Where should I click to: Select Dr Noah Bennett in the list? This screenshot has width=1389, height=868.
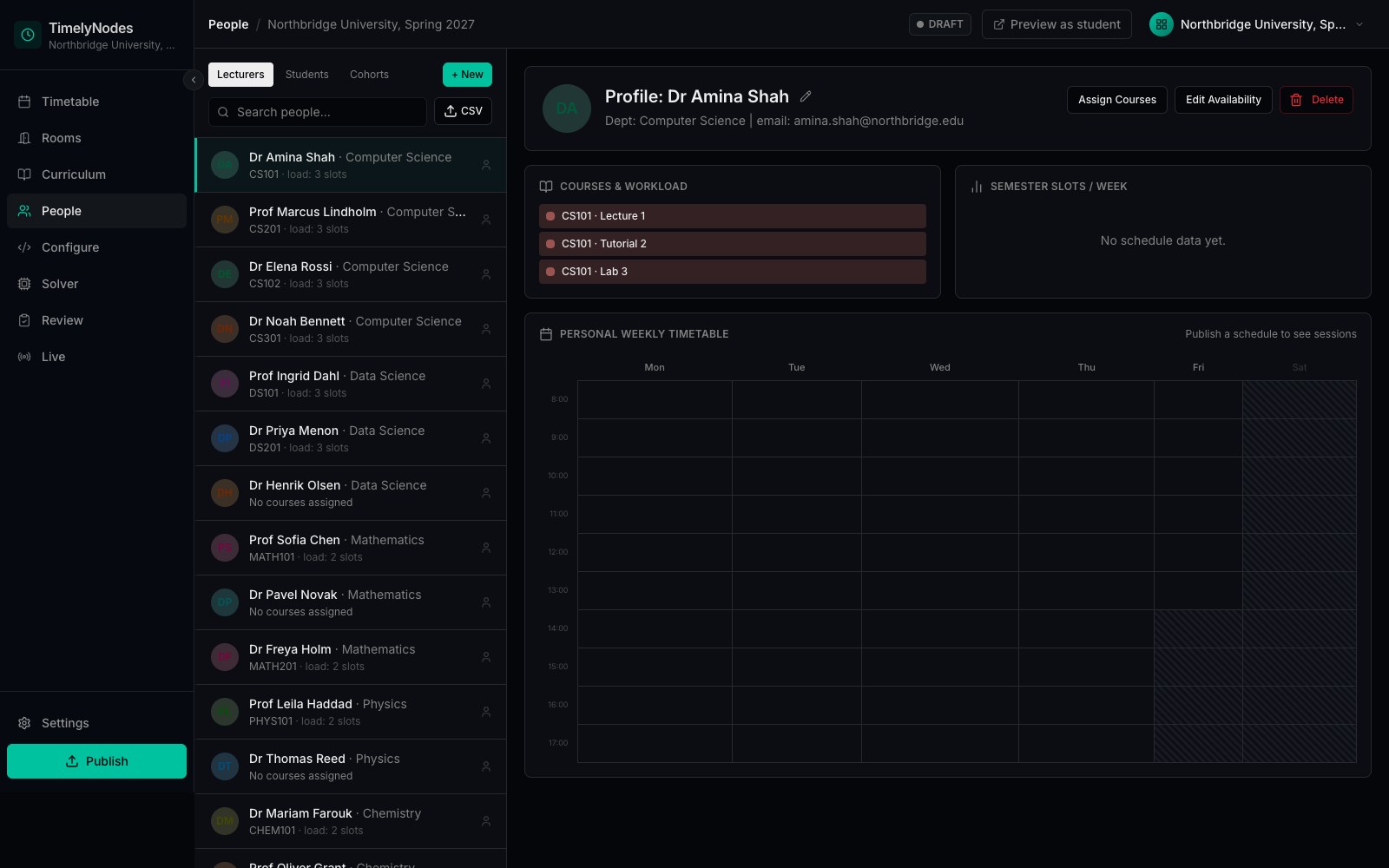351,329
